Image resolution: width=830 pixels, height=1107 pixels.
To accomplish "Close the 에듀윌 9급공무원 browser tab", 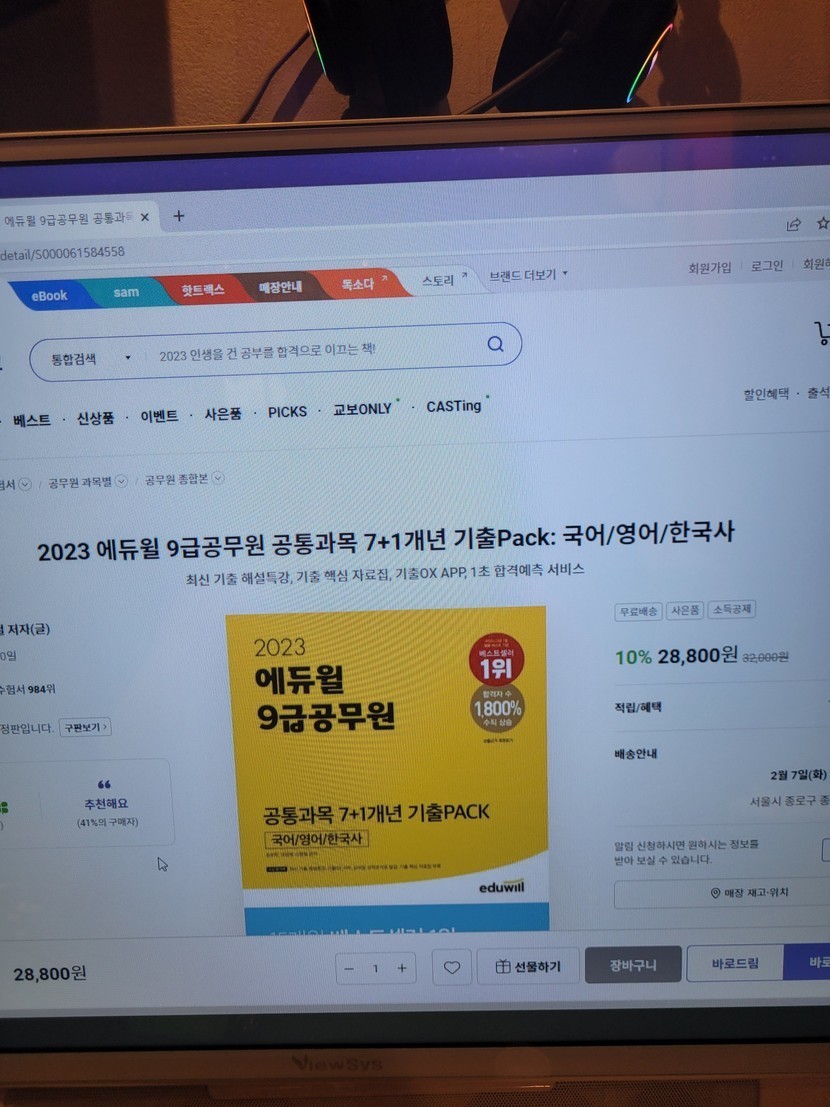I will pos(145,218).
